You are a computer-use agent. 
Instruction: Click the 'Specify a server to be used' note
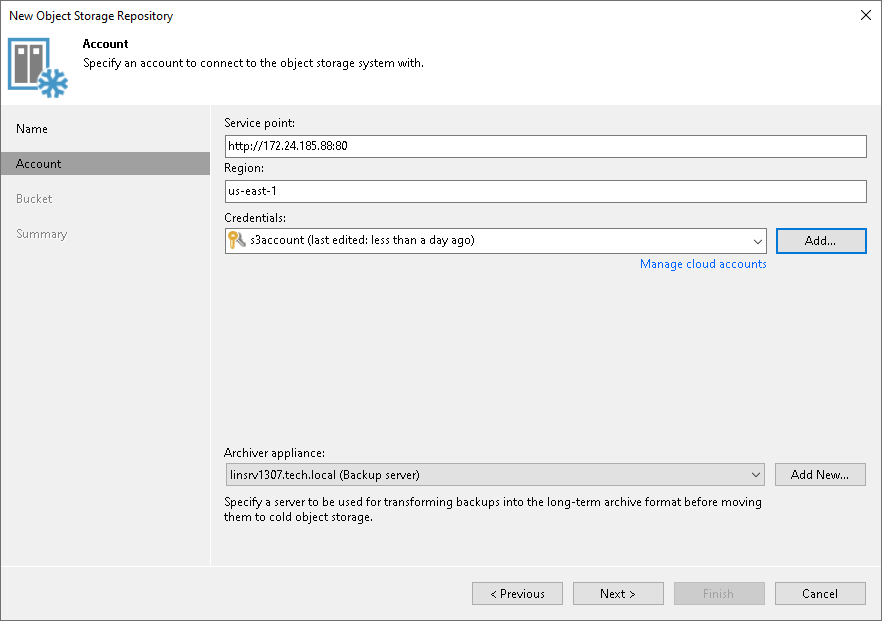[493, 509]
